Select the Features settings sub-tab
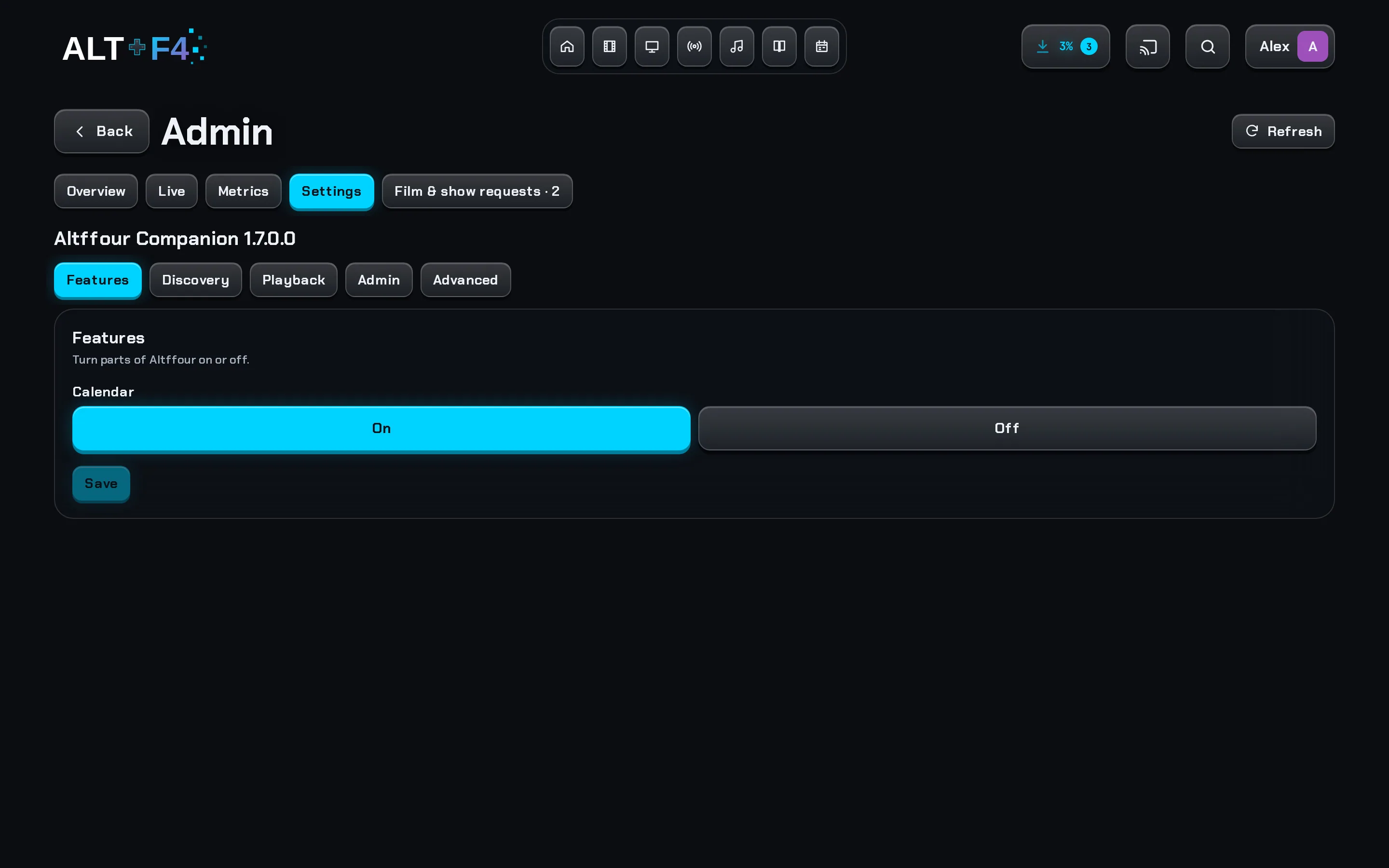Screen dimensions: 1389x868 (x=97, y=280)
